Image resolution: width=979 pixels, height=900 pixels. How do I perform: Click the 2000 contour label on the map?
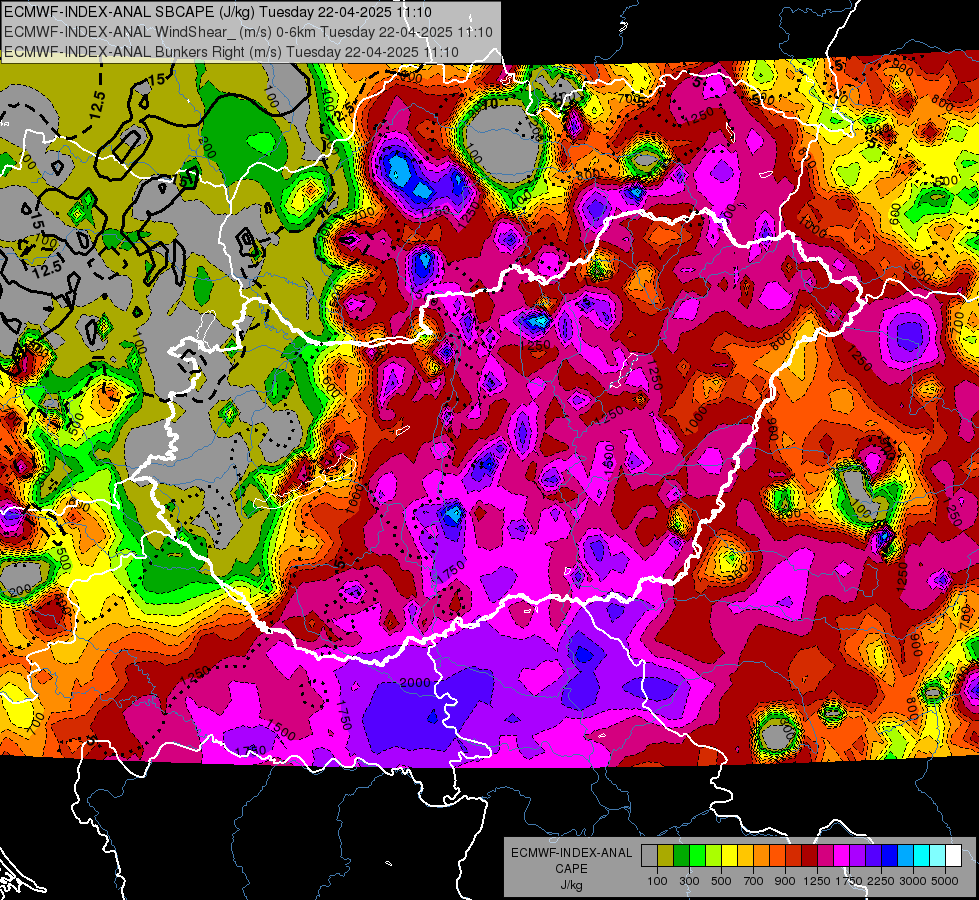click(x=415, y=683)
